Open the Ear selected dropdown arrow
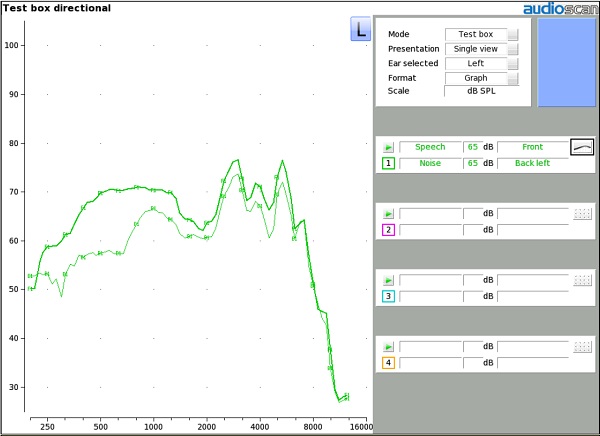 (513, 64)
